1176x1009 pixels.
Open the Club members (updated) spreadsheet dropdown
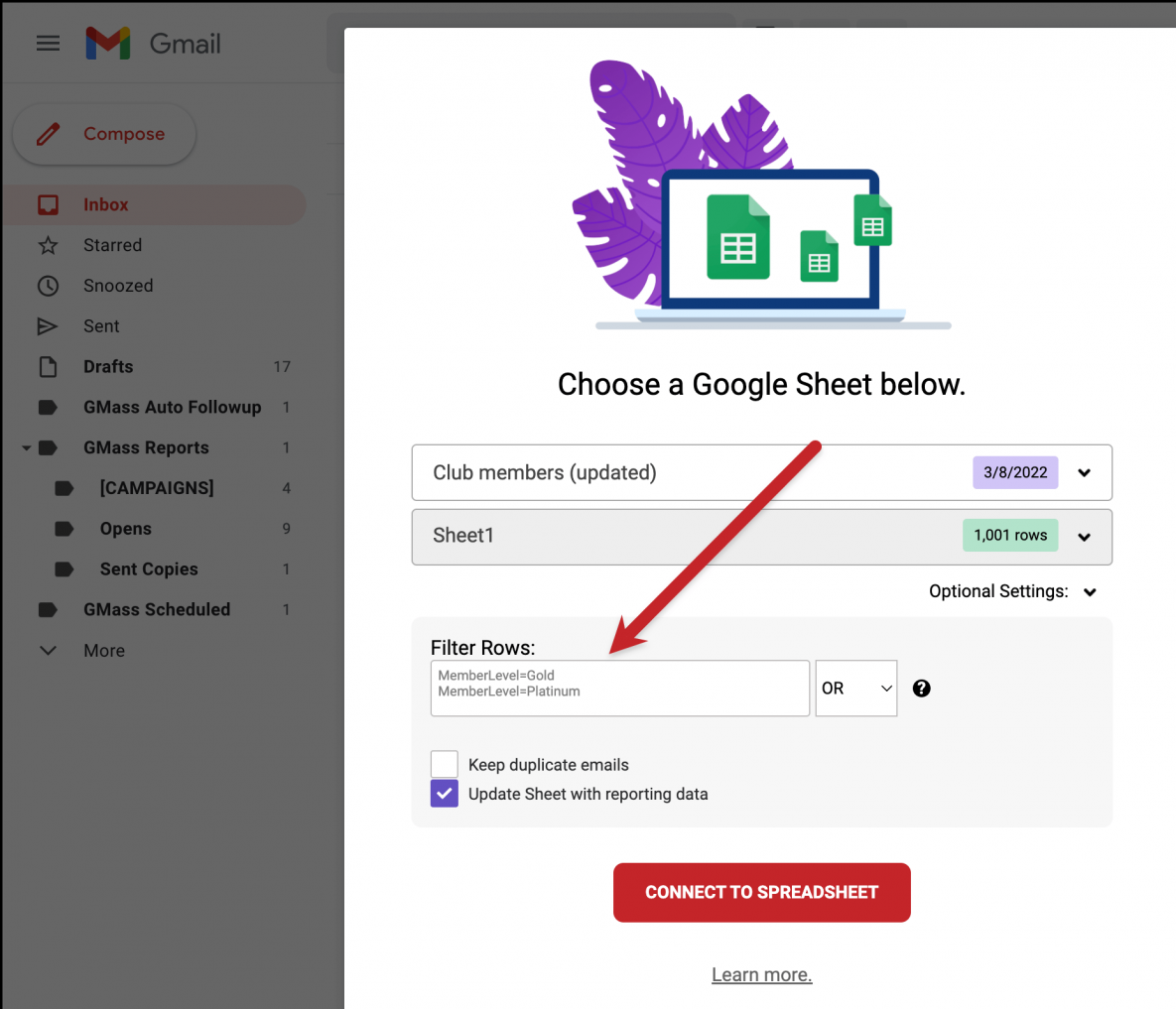point(761,472)
